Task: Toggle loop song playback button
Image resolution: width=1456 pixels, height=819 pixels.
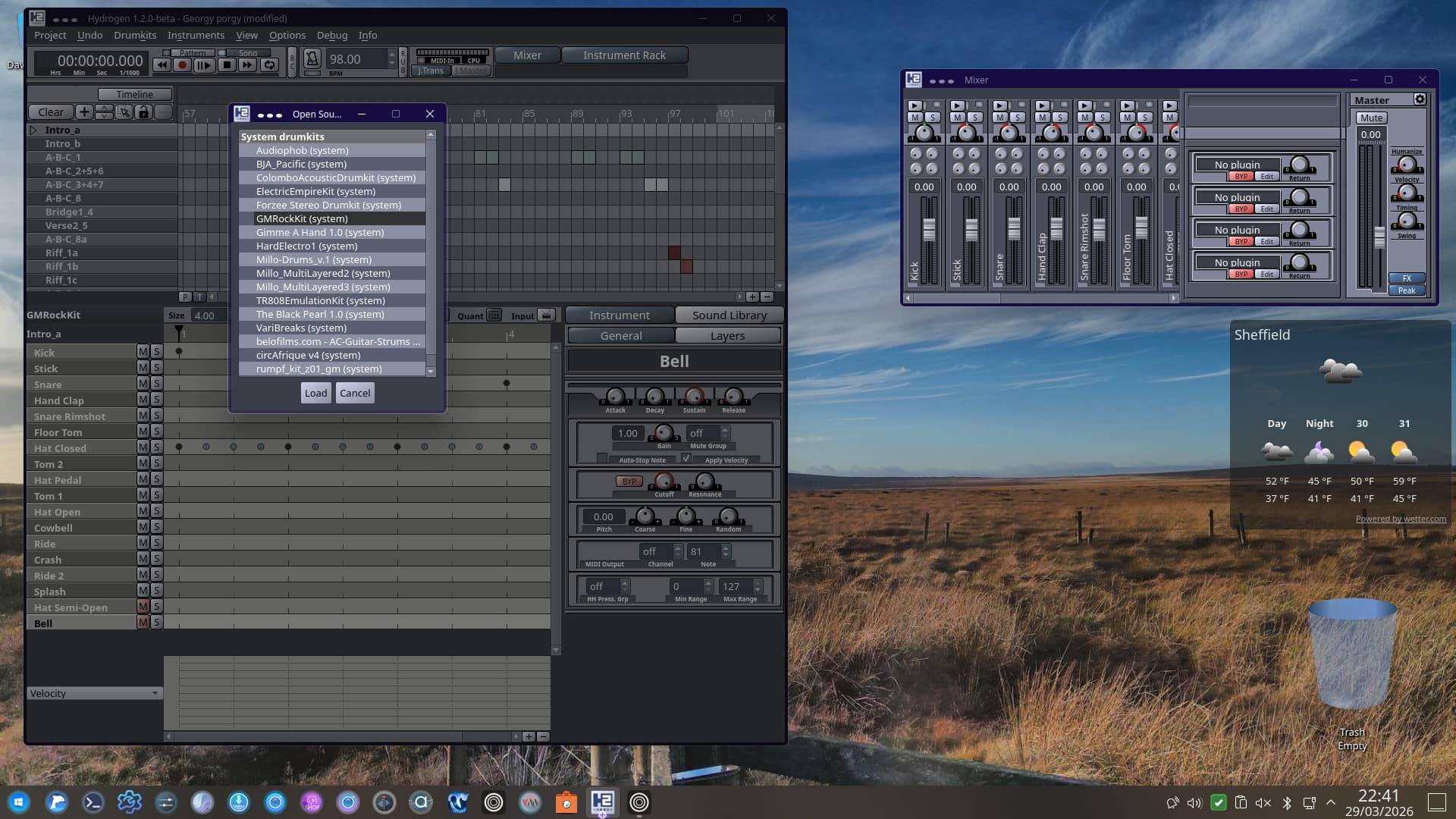Action: 269,65
